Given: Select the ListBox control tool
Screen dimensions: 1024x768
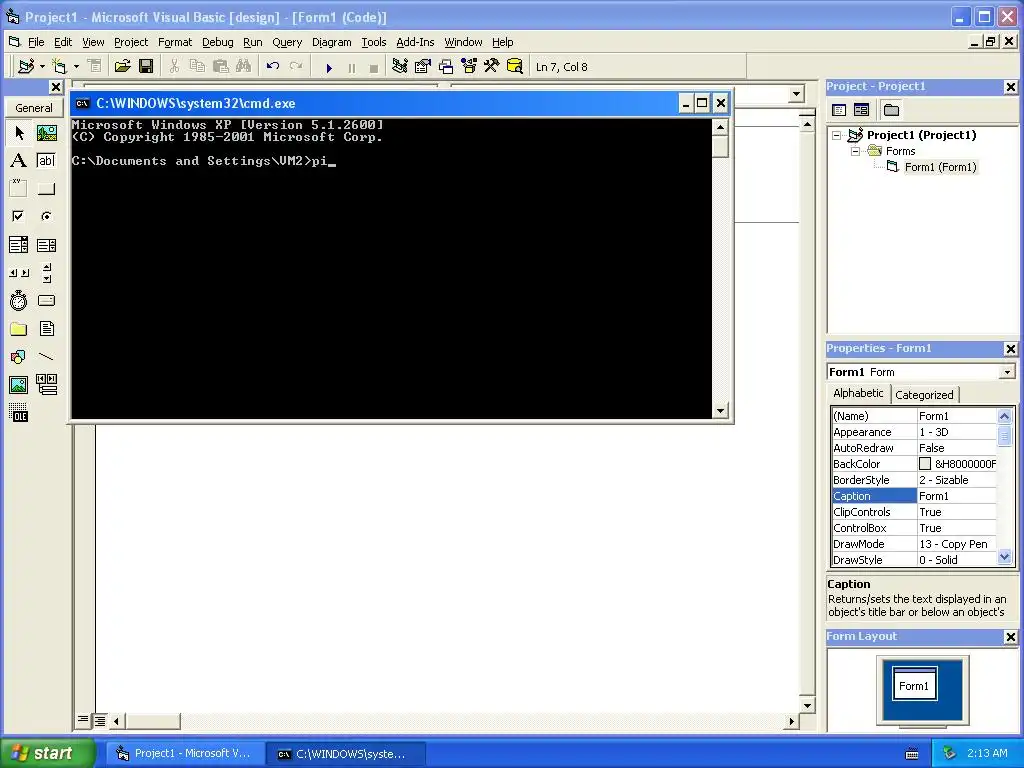Looking at the screenshot, I should [x=46, y=245].
